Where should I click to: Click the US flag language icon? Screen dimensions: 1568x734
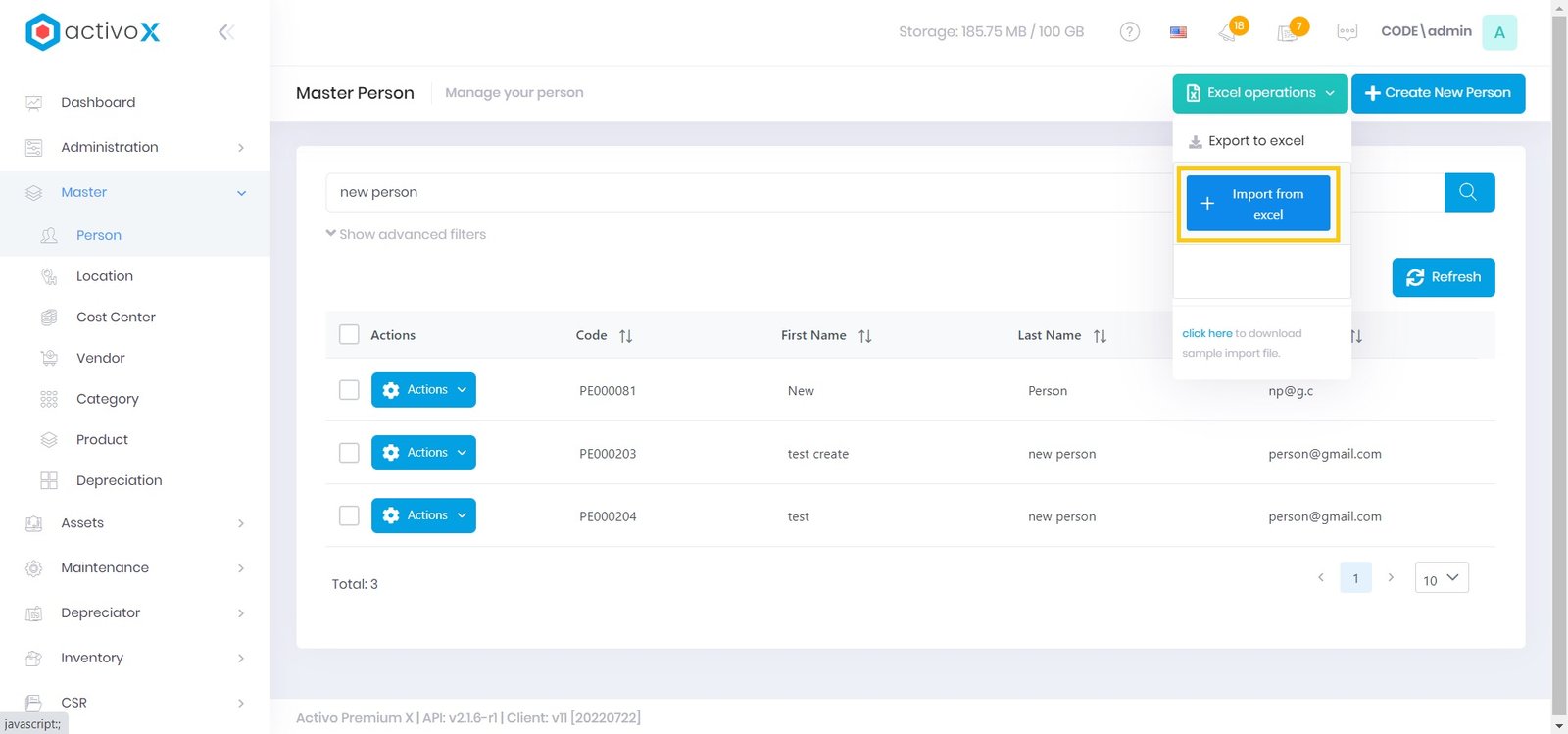1178,32
